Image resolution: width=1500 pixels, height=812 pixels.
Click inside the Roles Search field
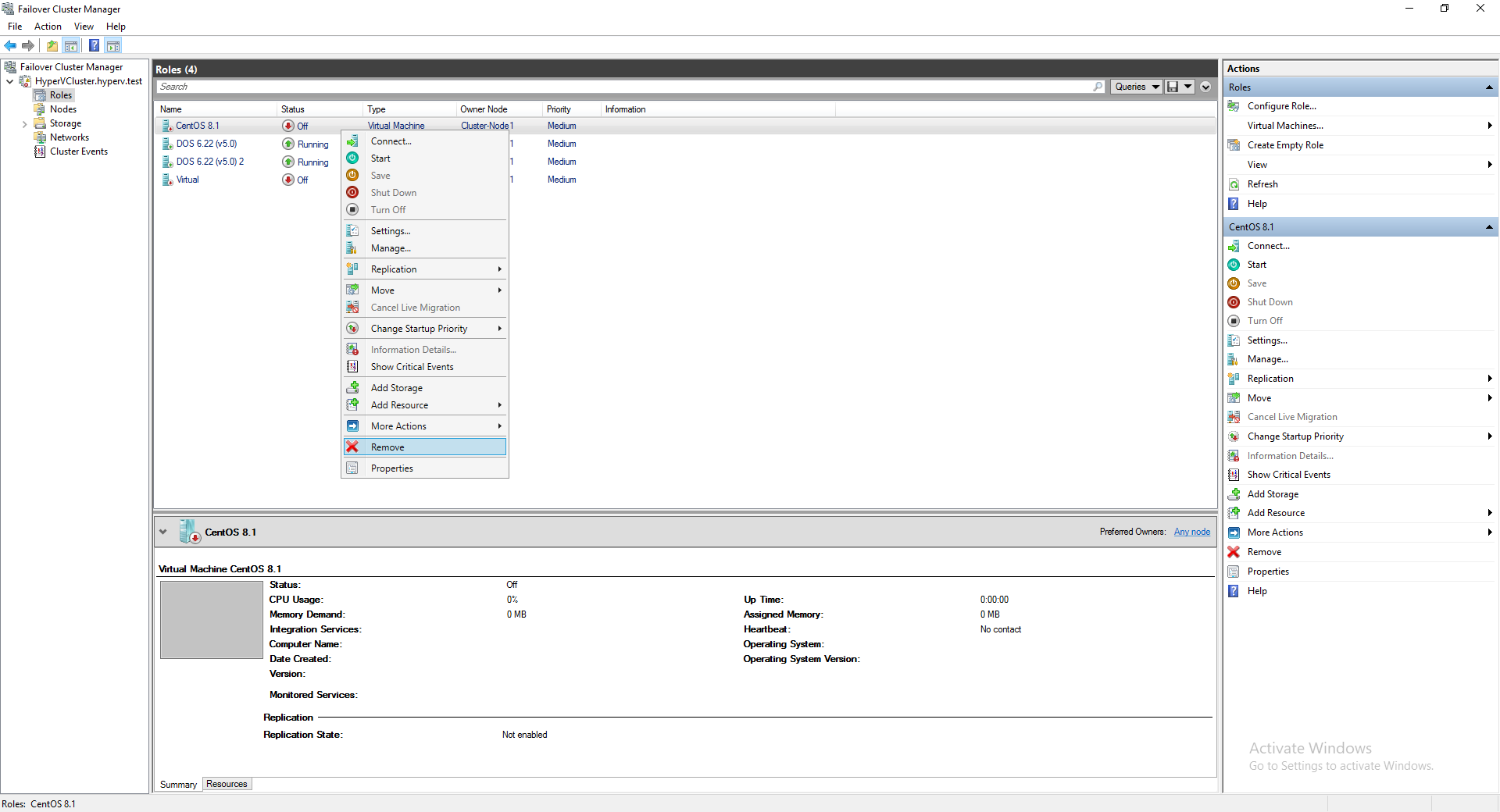625,87
